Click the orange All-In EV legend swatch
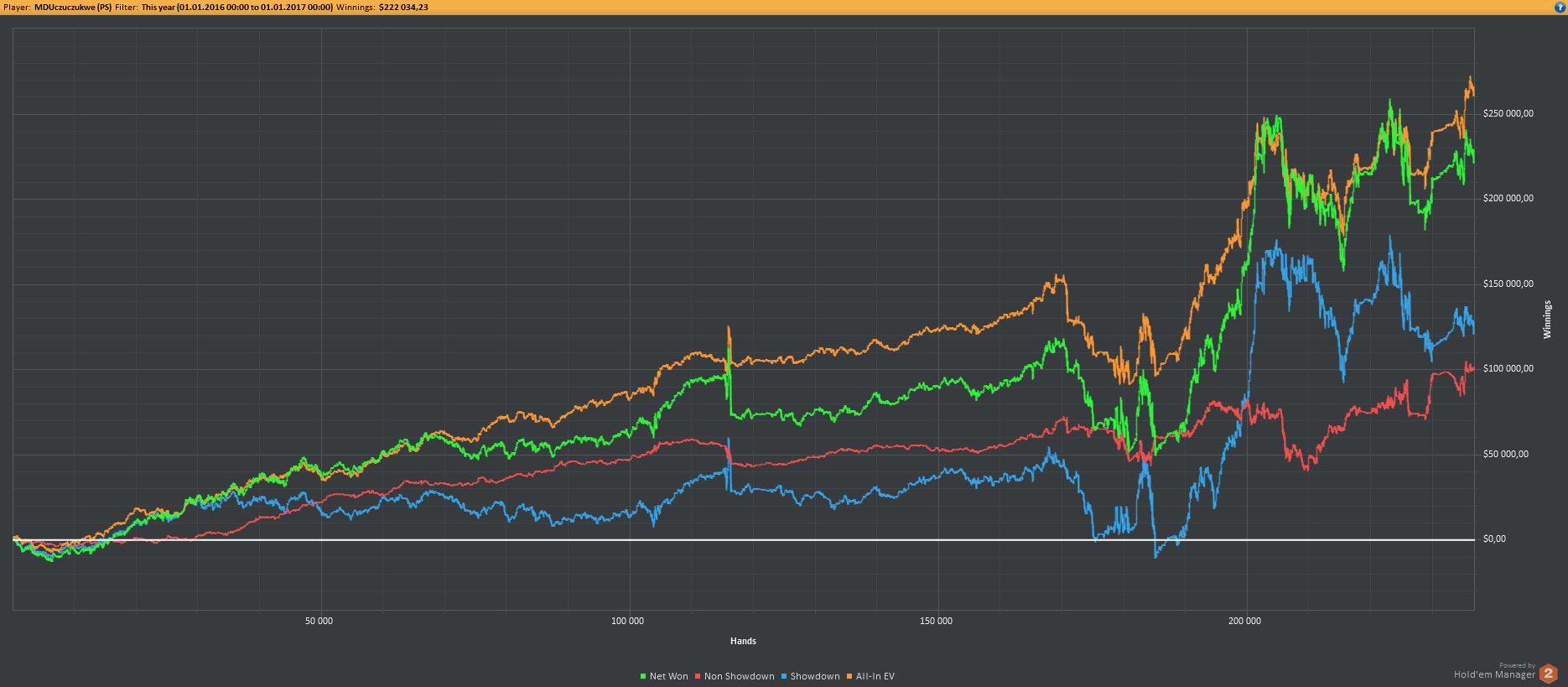 click(x=849, y=676)
